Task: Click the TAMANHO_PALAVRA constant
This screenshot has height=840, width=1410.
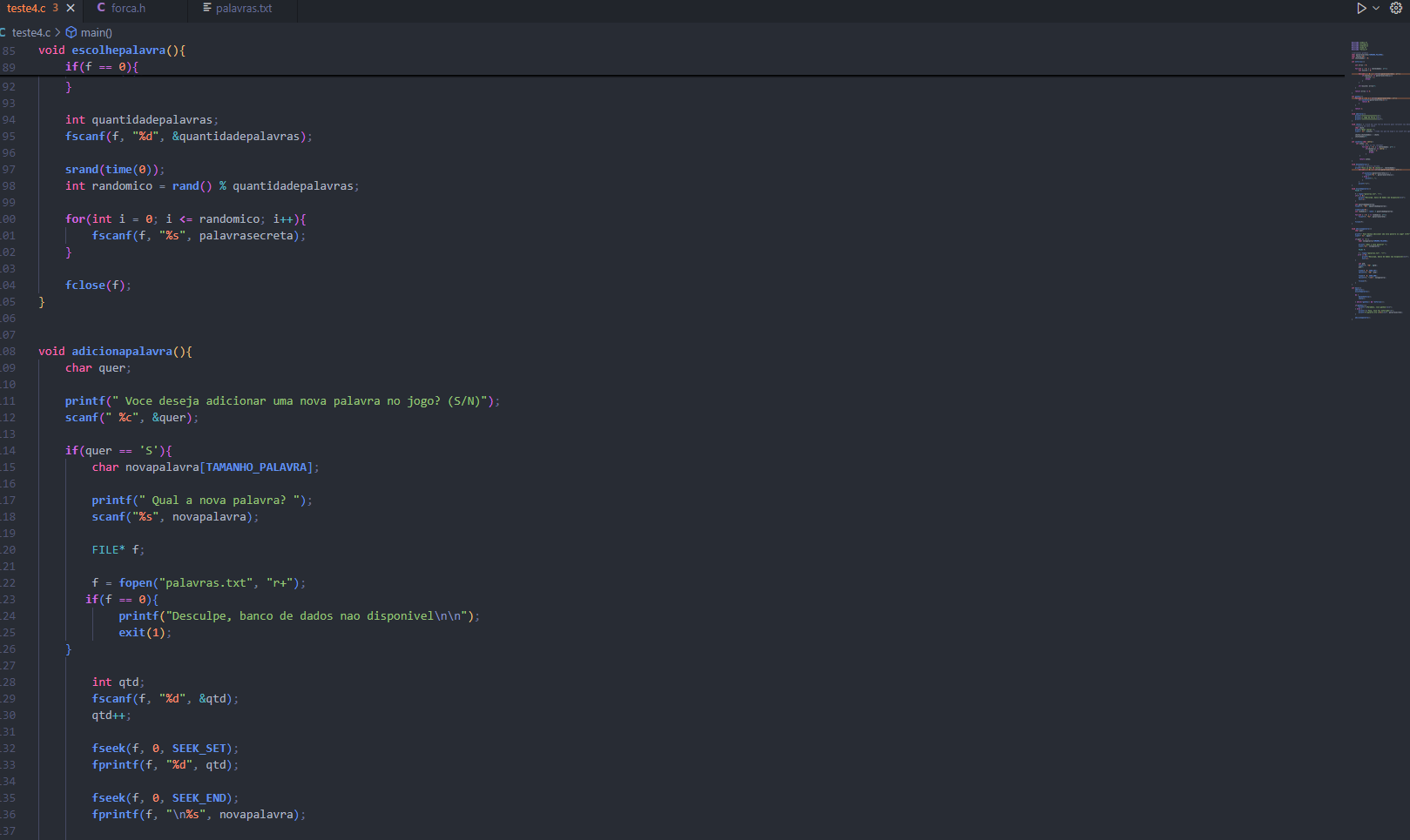Action: tap(256, 467)
